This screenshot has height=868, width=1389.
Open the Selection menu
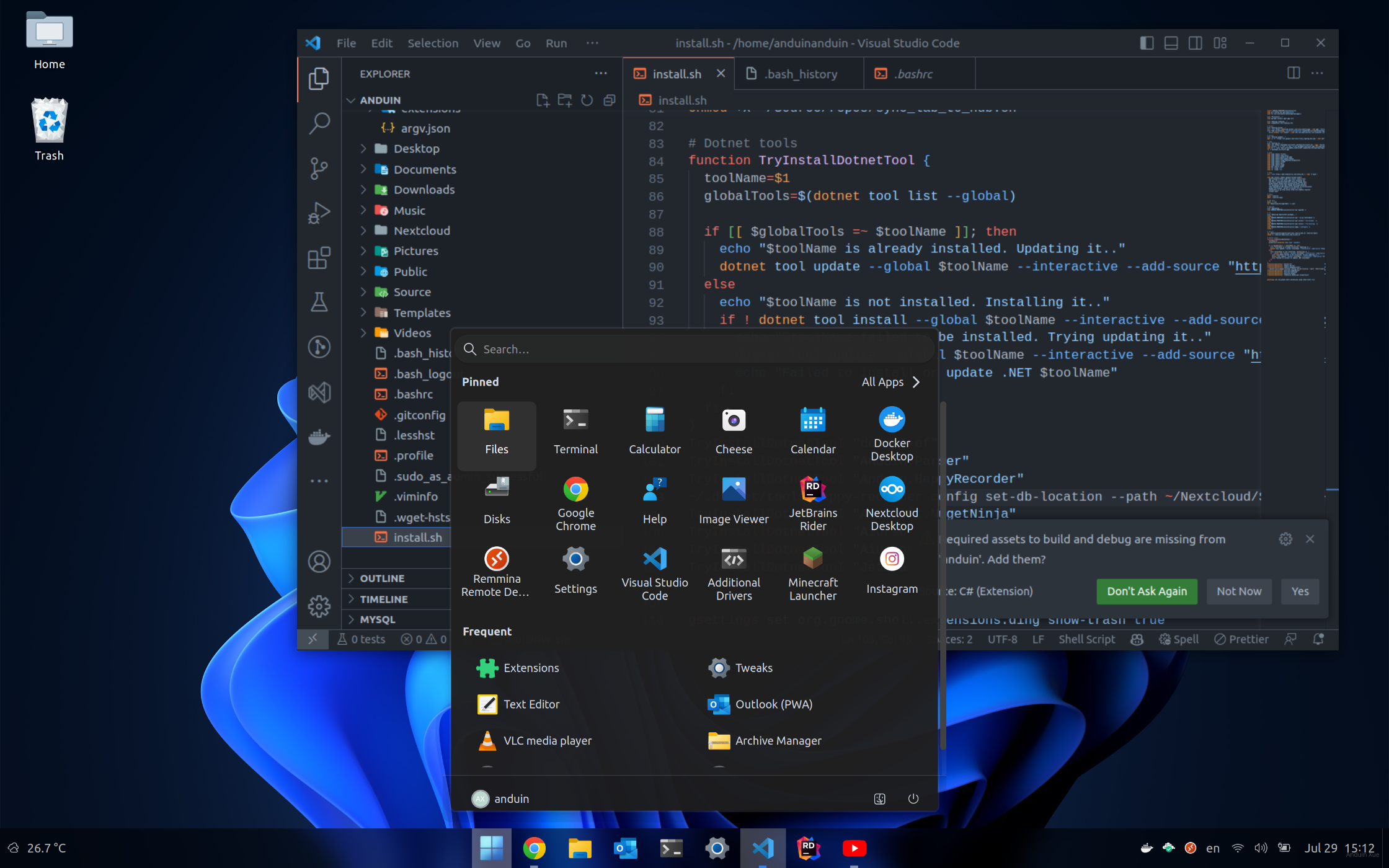pyautogui.click(x=432, y=43)
